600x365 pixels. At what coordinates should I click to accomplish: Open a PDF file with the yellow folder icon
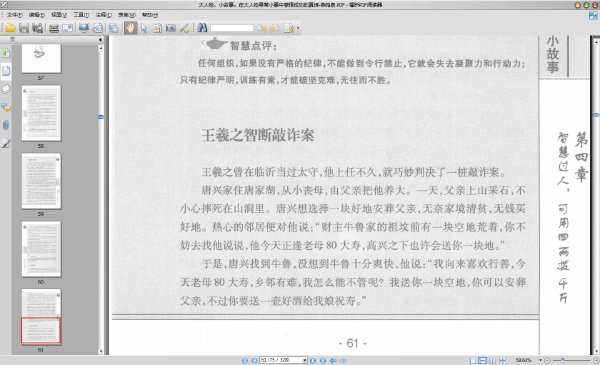click(x=10, y=28)
